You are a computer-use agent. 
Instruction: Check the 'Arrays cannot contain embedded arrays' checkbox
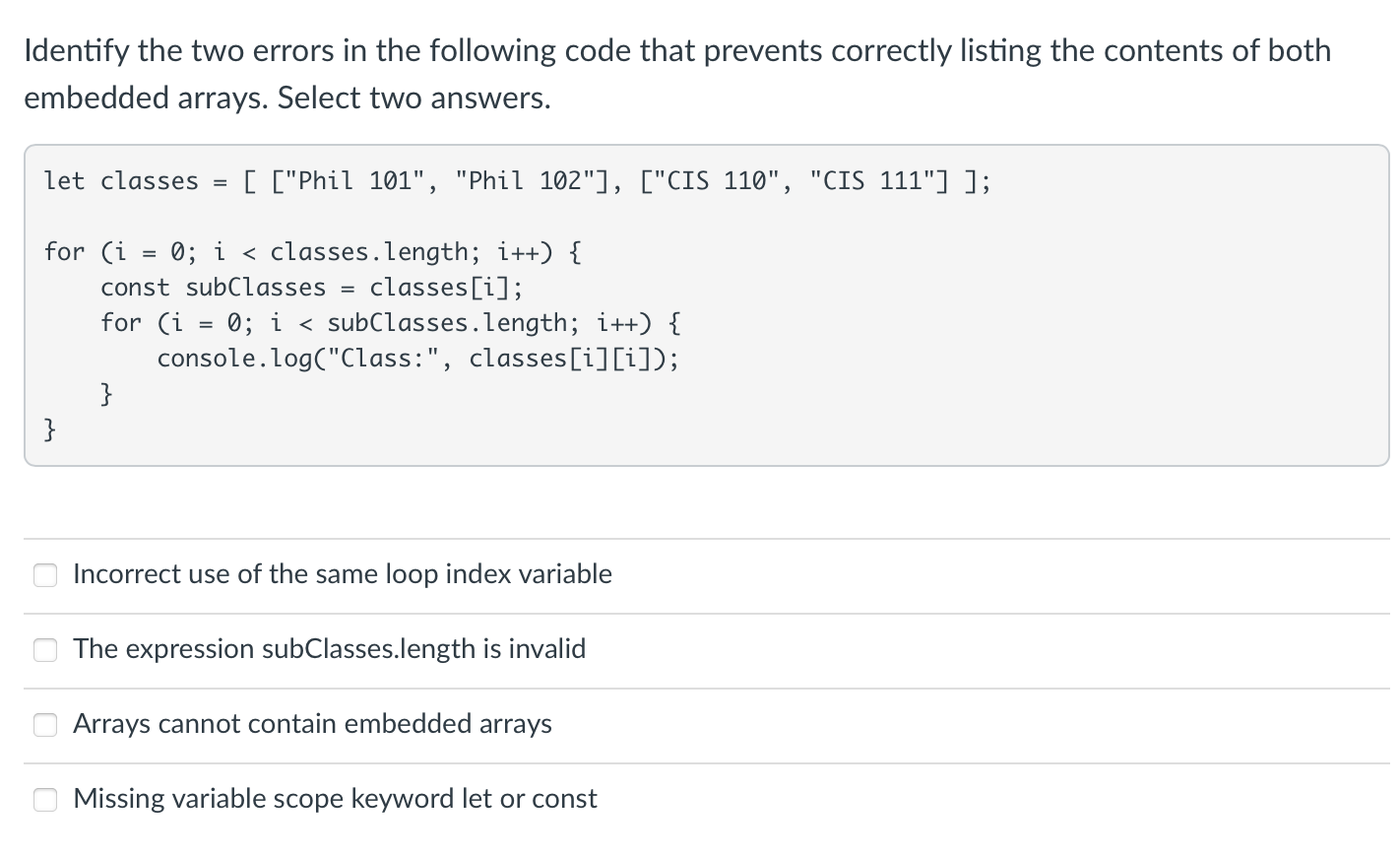point(45,724)
